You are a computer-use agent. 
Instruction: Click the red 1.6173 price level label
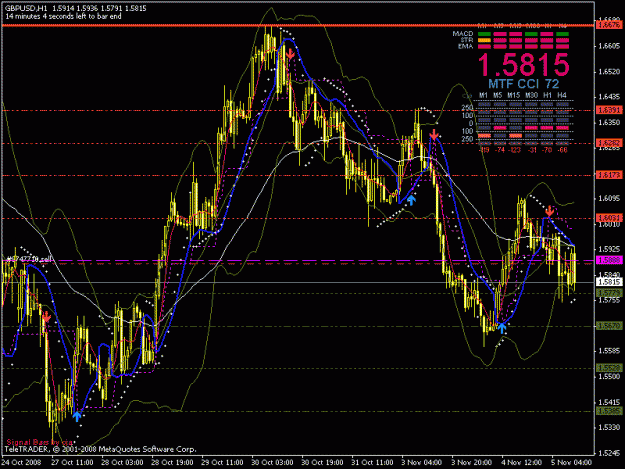(609, 175)
